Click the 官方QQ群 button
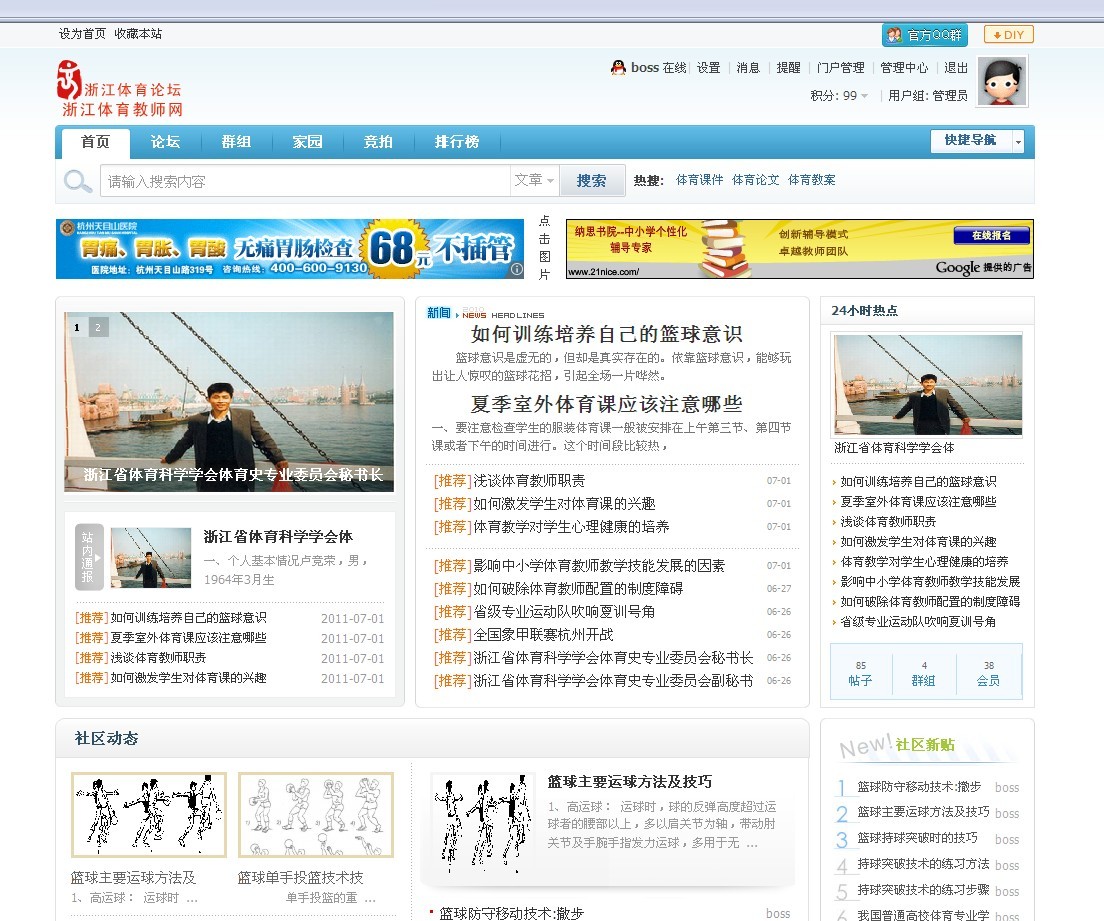The image size is (1104, 921). pyautogui.click(x=924, y=35)
